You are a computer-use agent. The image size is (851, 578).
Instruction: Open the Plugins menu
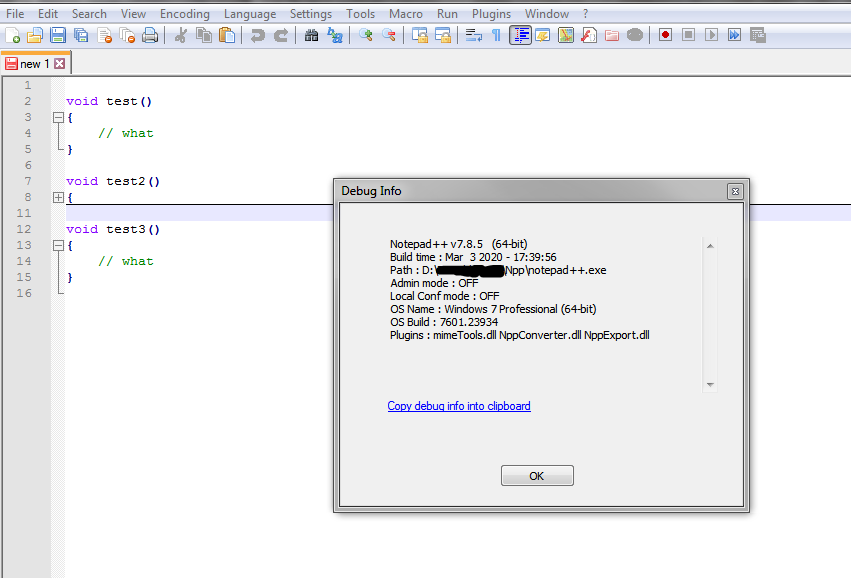491,14
